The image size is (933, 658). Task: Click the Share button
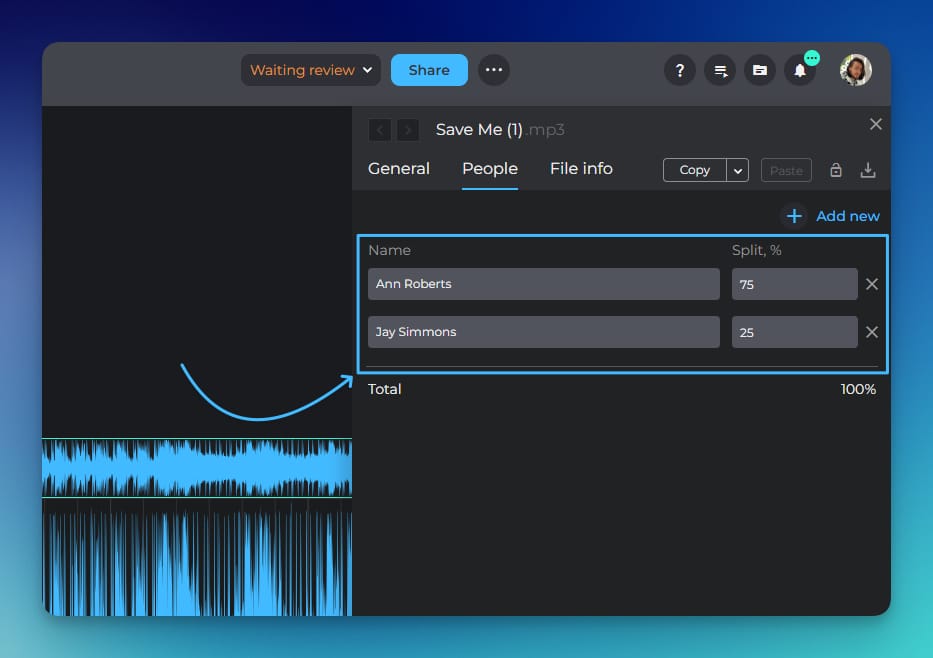coord(429,70)
